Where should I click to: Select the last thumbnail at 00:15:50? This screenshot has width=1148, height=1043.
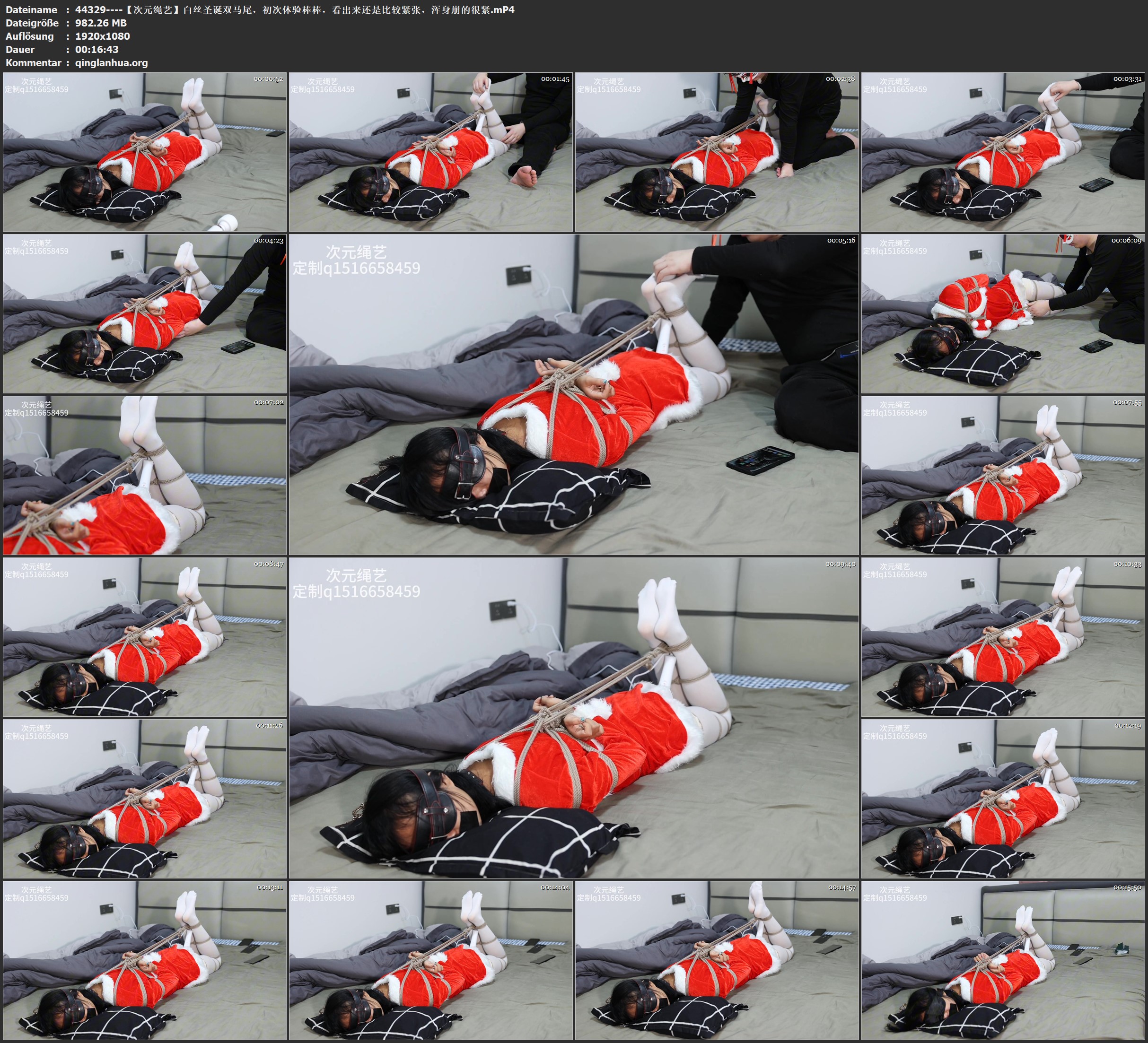pyautogui.click(x=1003, y=960)
